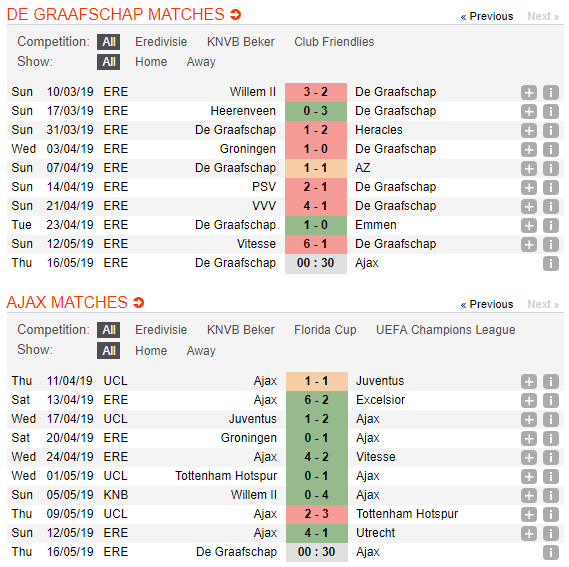Open the info icon for PSV vs De Graafschap

[550, 187]
